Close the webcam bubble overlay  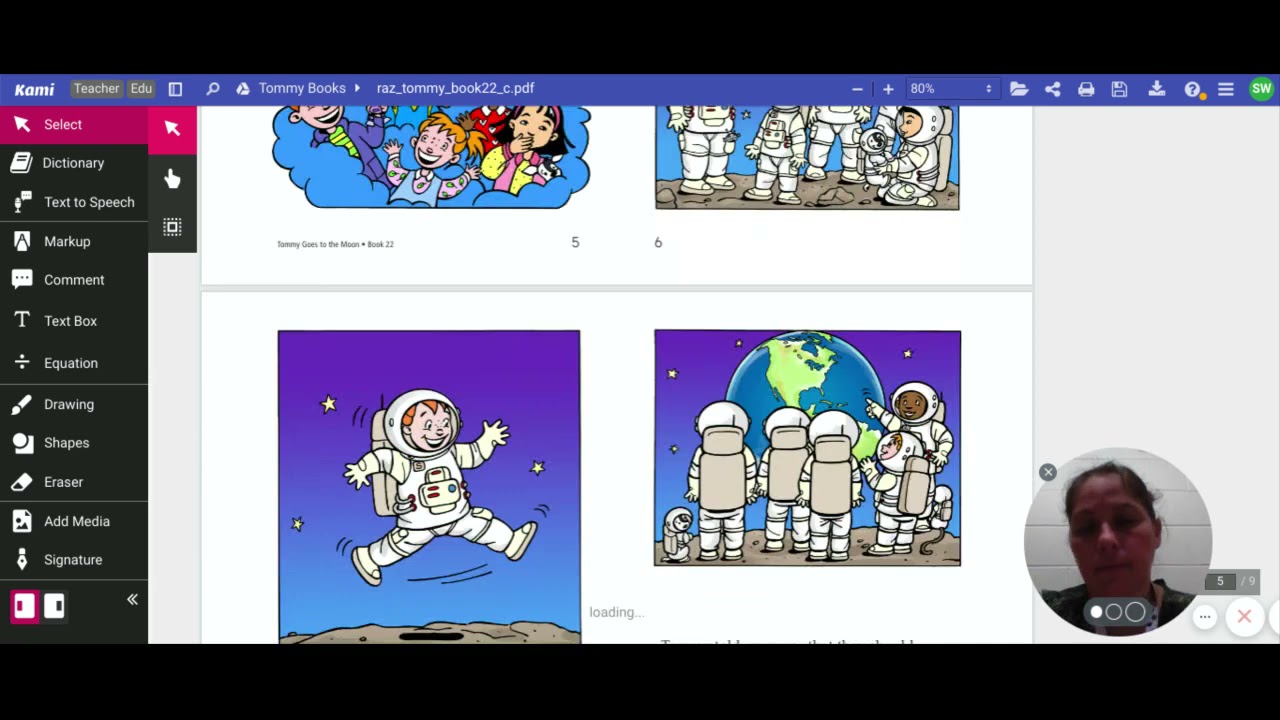pos(1048,472)
